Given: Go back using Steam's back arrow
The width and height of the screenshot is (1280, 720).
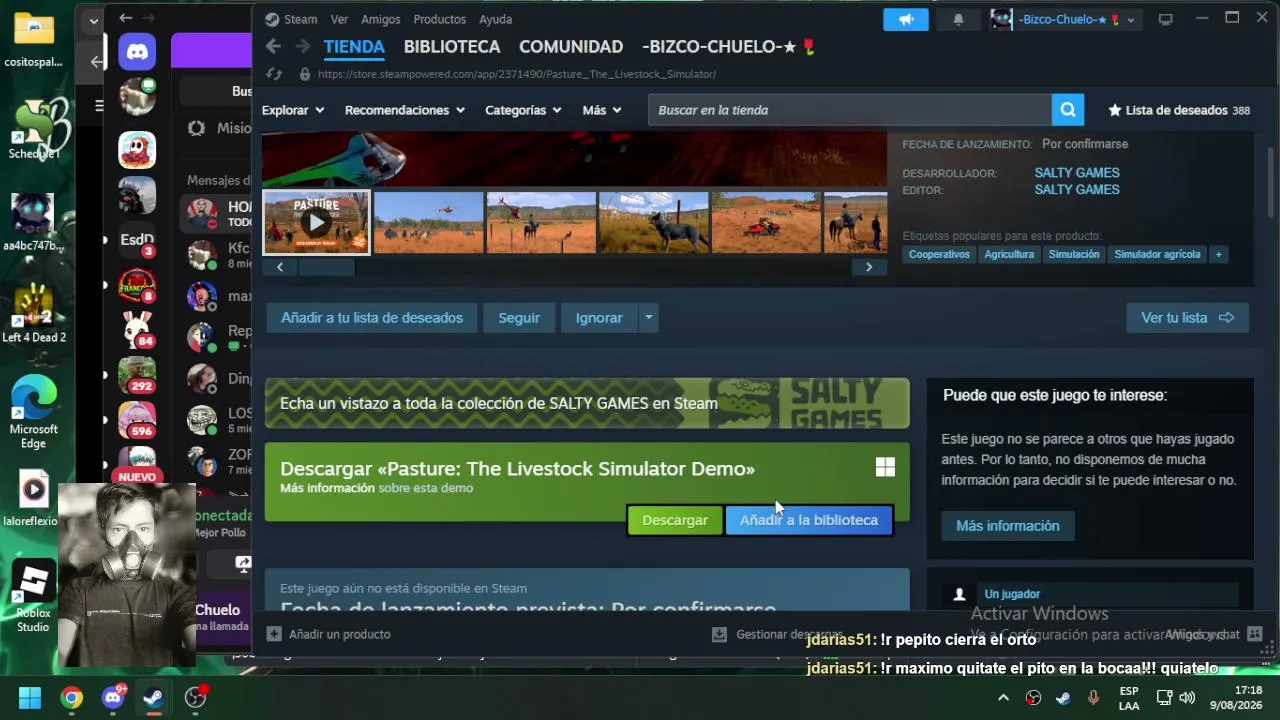Looking at the screenshot, I should (273, 47).
